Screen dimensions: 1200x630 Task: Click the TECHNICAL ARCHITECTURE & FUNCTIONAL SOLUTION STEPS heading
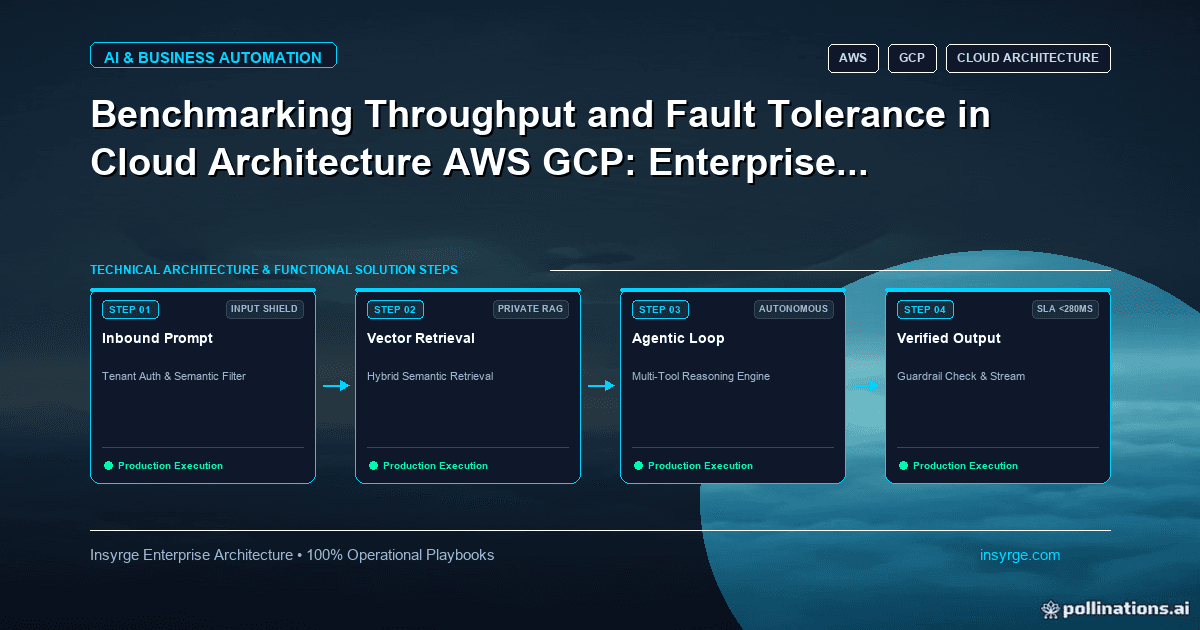click(274, 270)
